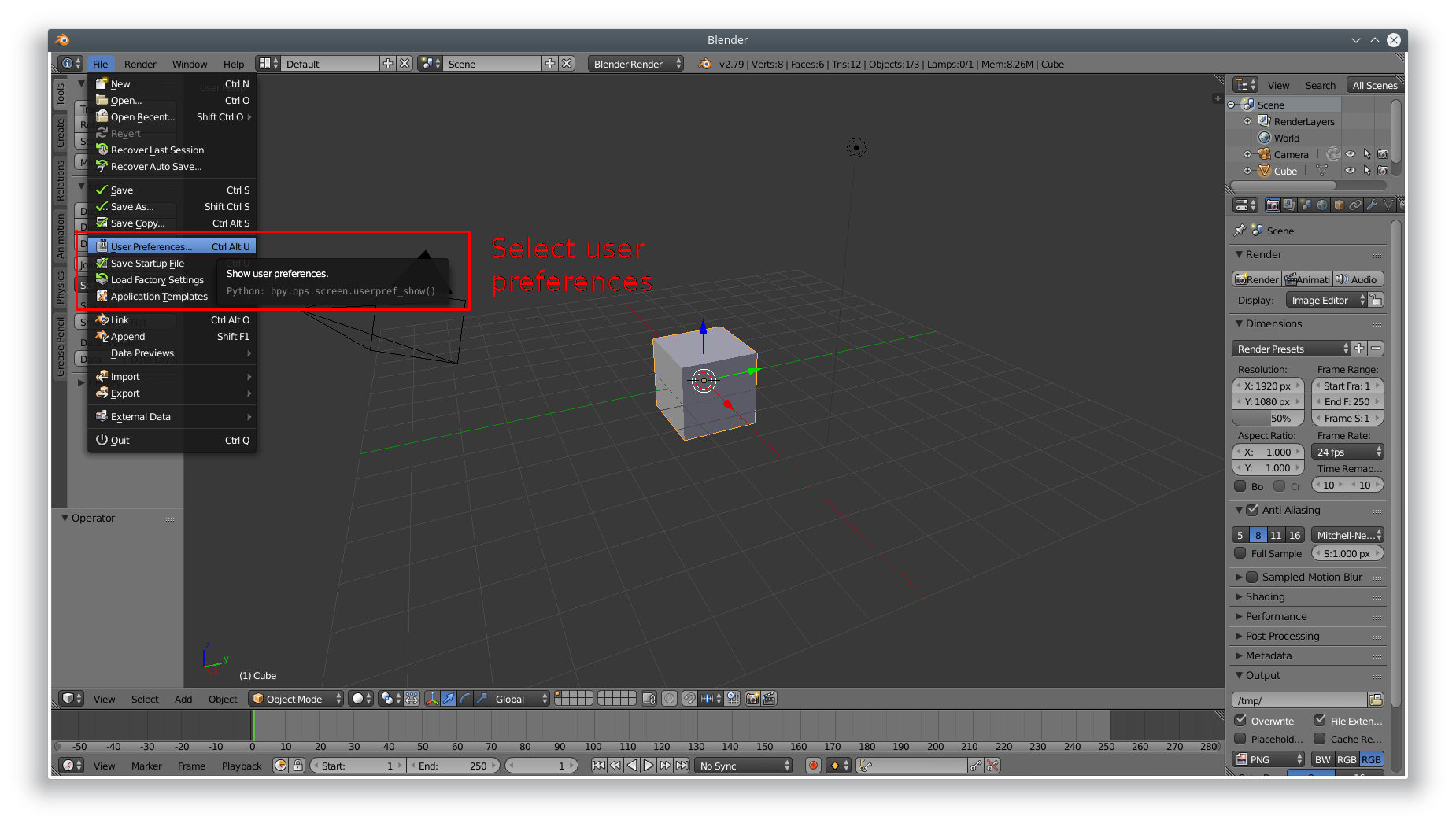Open the 24 fps frame rate dropdown
Screen dimensions: 1456x827
pos(1347,452)
